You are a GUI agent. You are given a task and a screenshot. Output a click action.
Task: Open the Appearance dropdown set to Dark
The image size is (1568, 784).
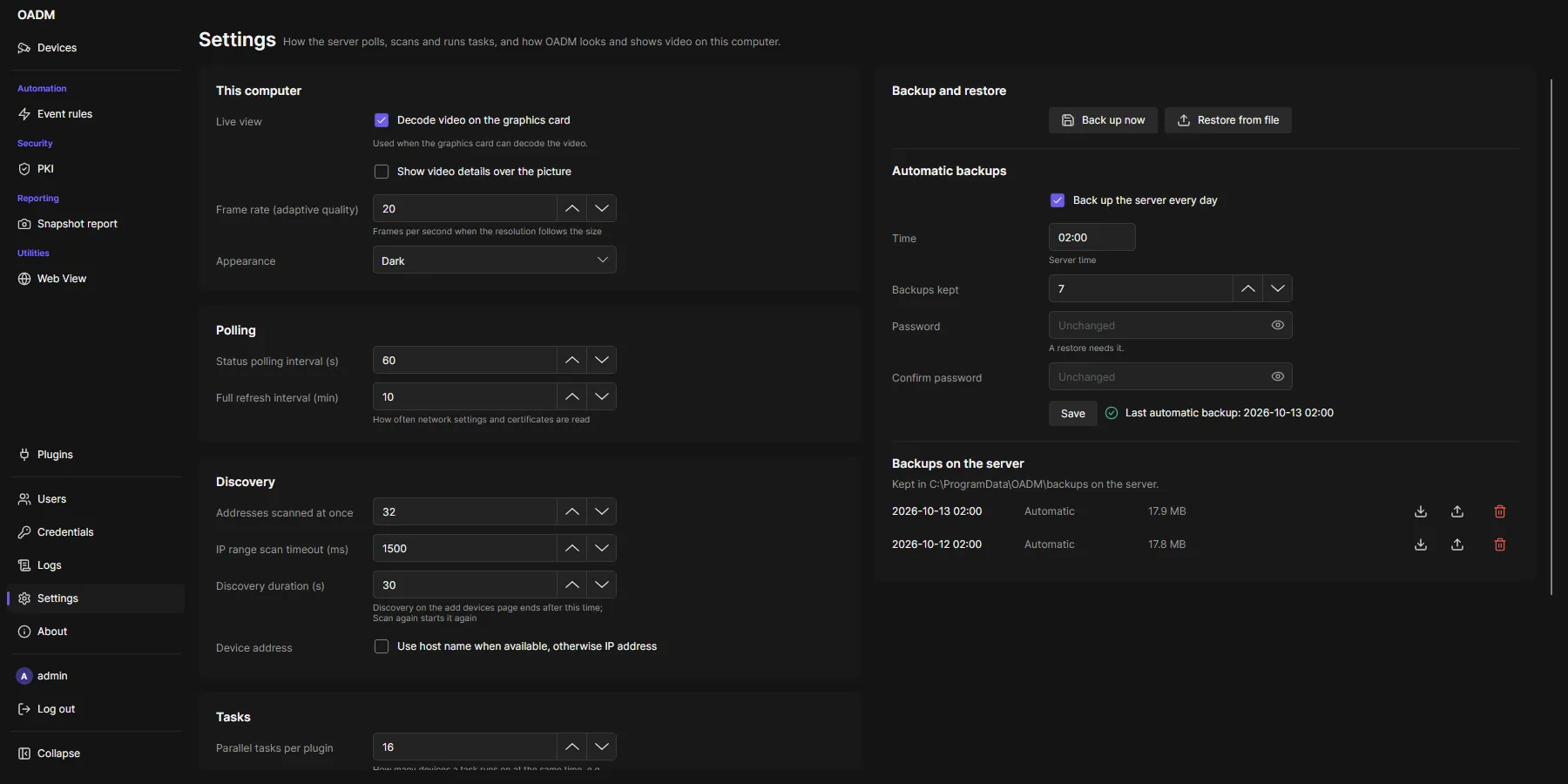click(495, 260)
